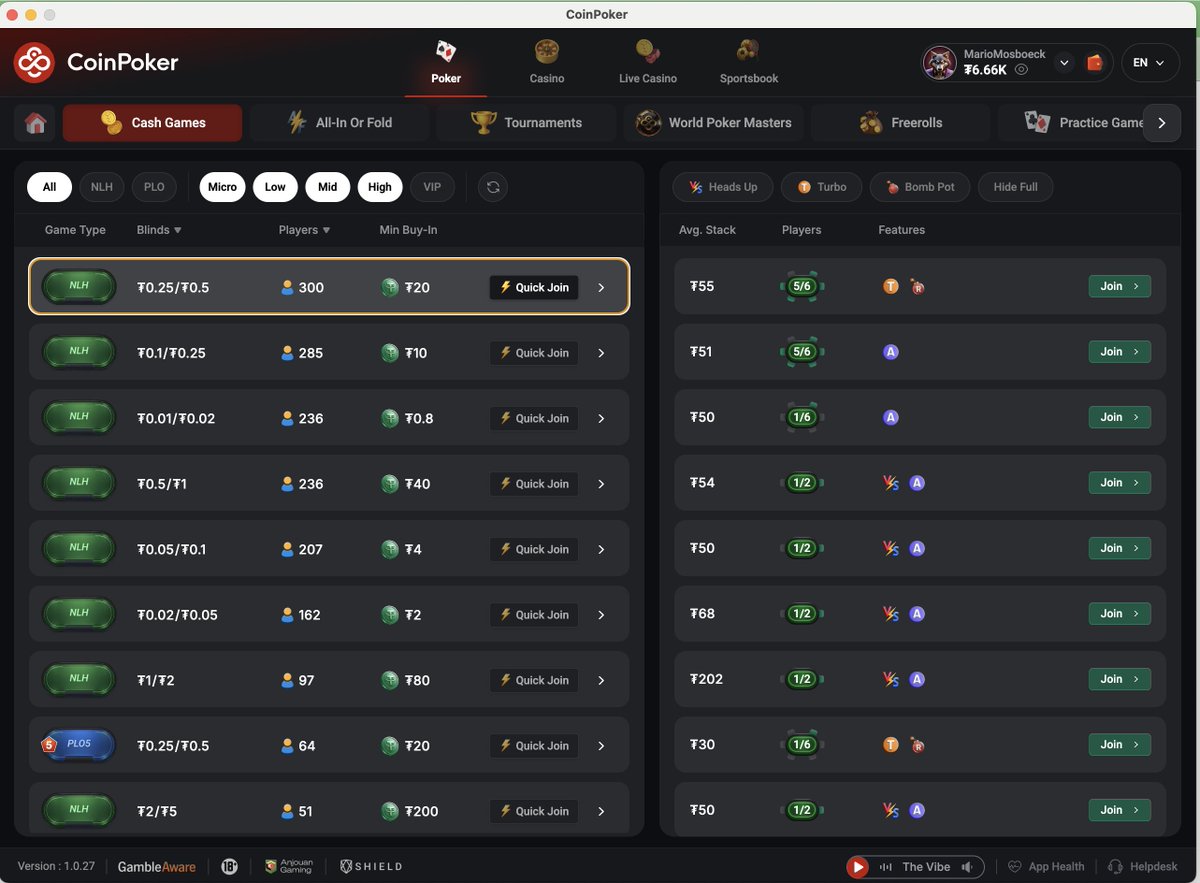The image size is (1200, 883).
Task: Toggle the High stakes filter
Action: [380, 187]
